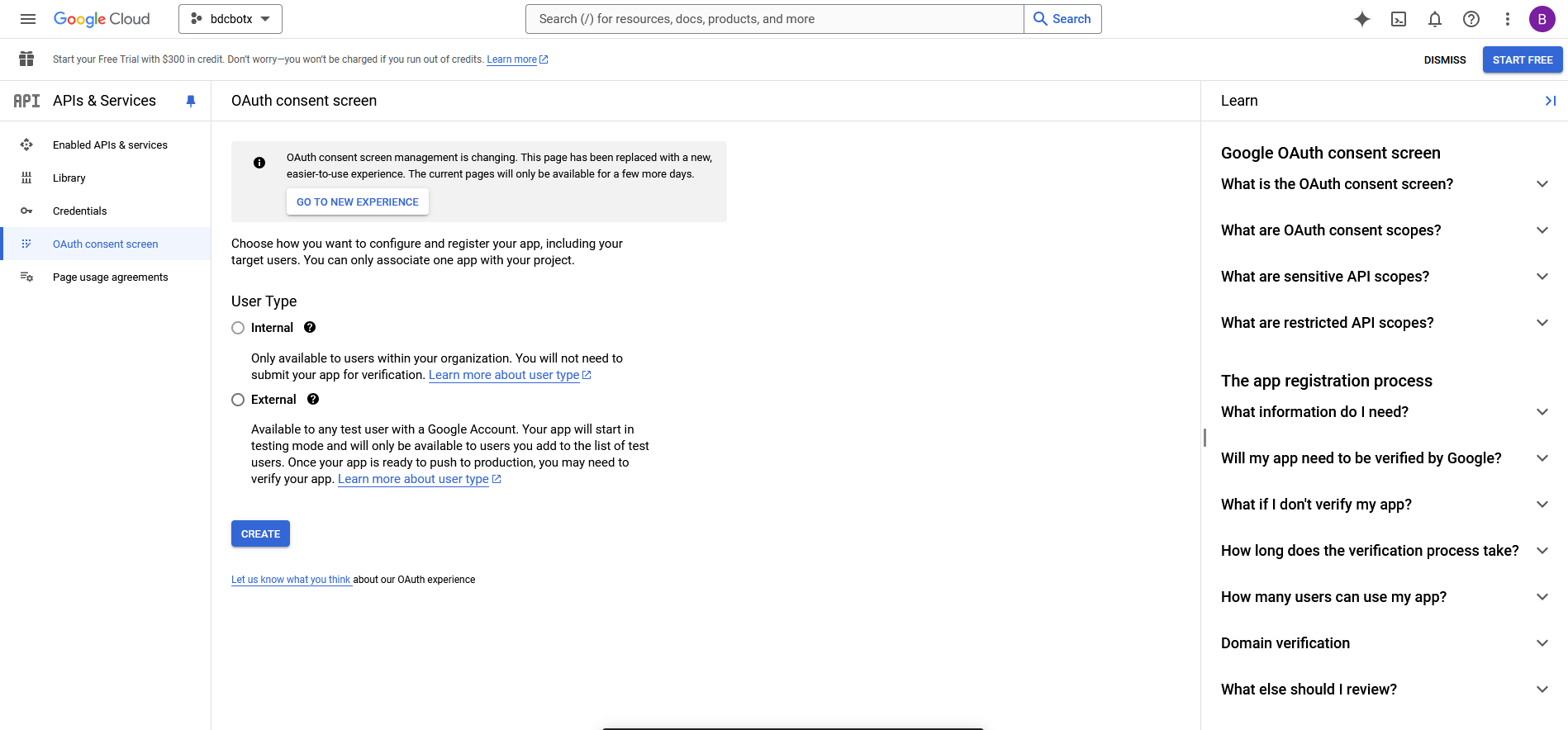1568x730 pixels.
Task: Open Learn more link in trial banner
Action: pos(517,59)
